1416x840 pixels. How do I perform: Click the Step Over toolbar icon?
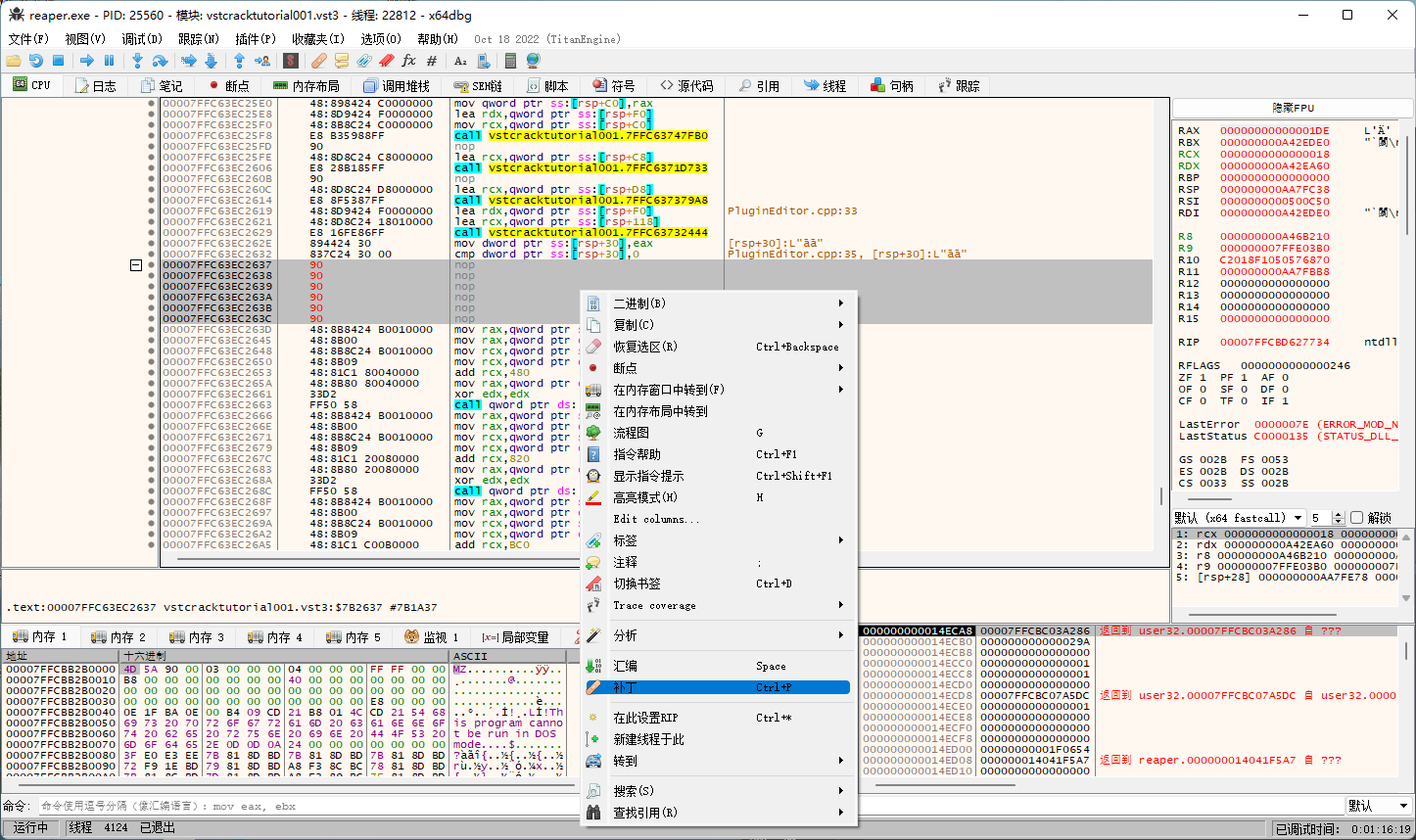(x=160, y=61)
